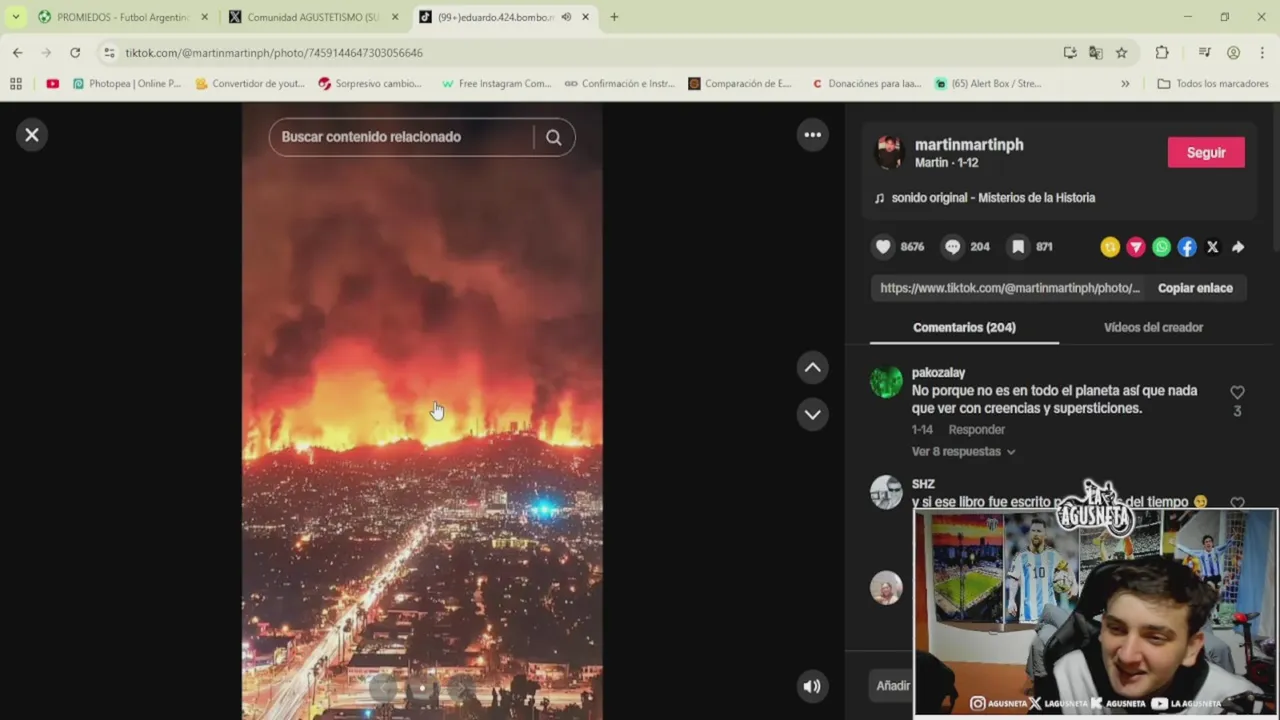Open Todos los marcadores folder

tap(1213, 84)
